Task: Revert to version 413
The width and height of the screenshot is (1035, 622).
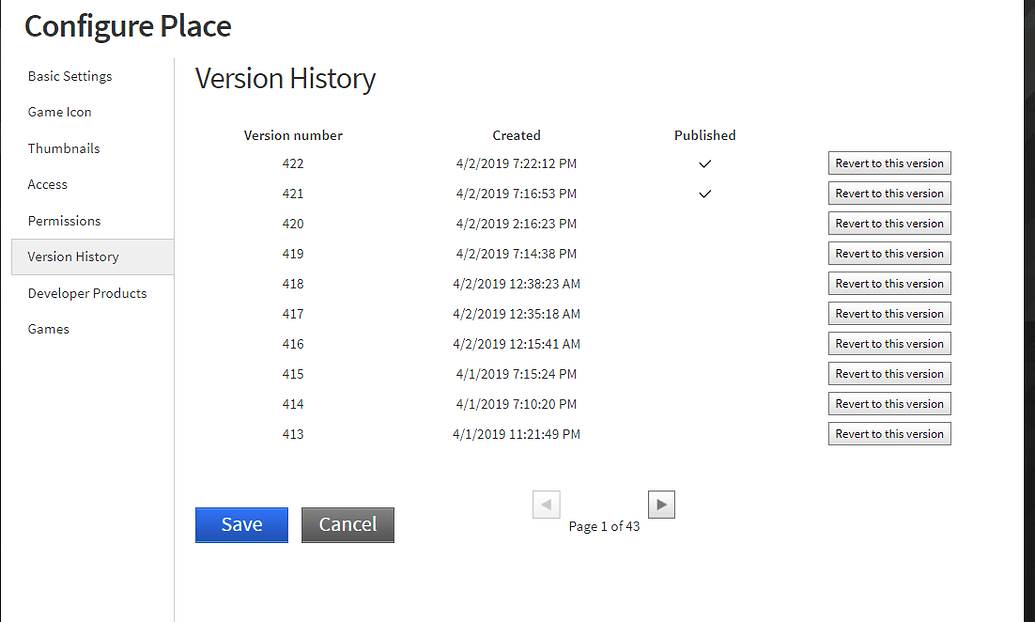Action: click(x=890, y=434)
